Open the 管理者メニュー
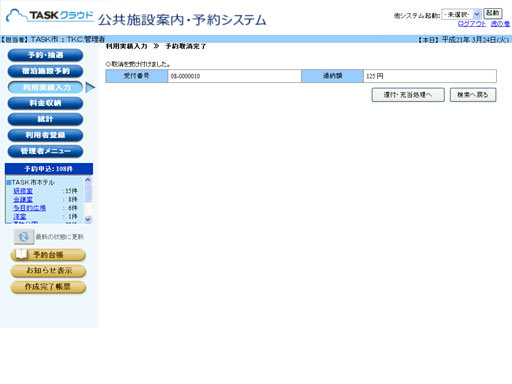This screenshot has width=512, height=384. click(x=45, y=151)
